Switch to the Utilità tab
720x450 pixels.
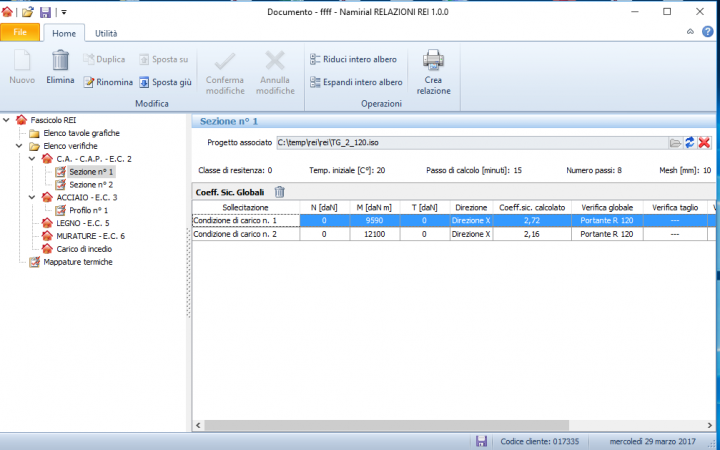106,33
